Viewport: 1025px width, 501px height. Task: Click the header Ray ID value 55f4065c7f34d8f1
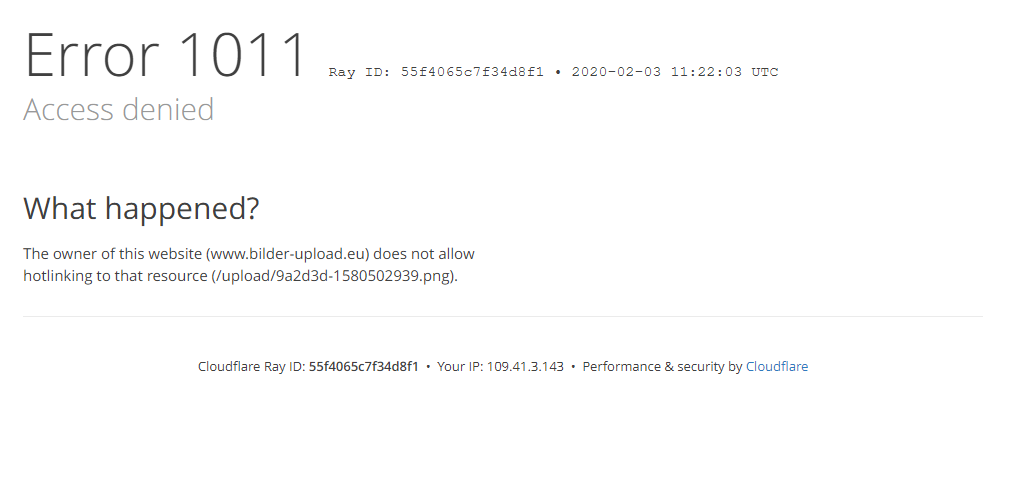[472, 72]
